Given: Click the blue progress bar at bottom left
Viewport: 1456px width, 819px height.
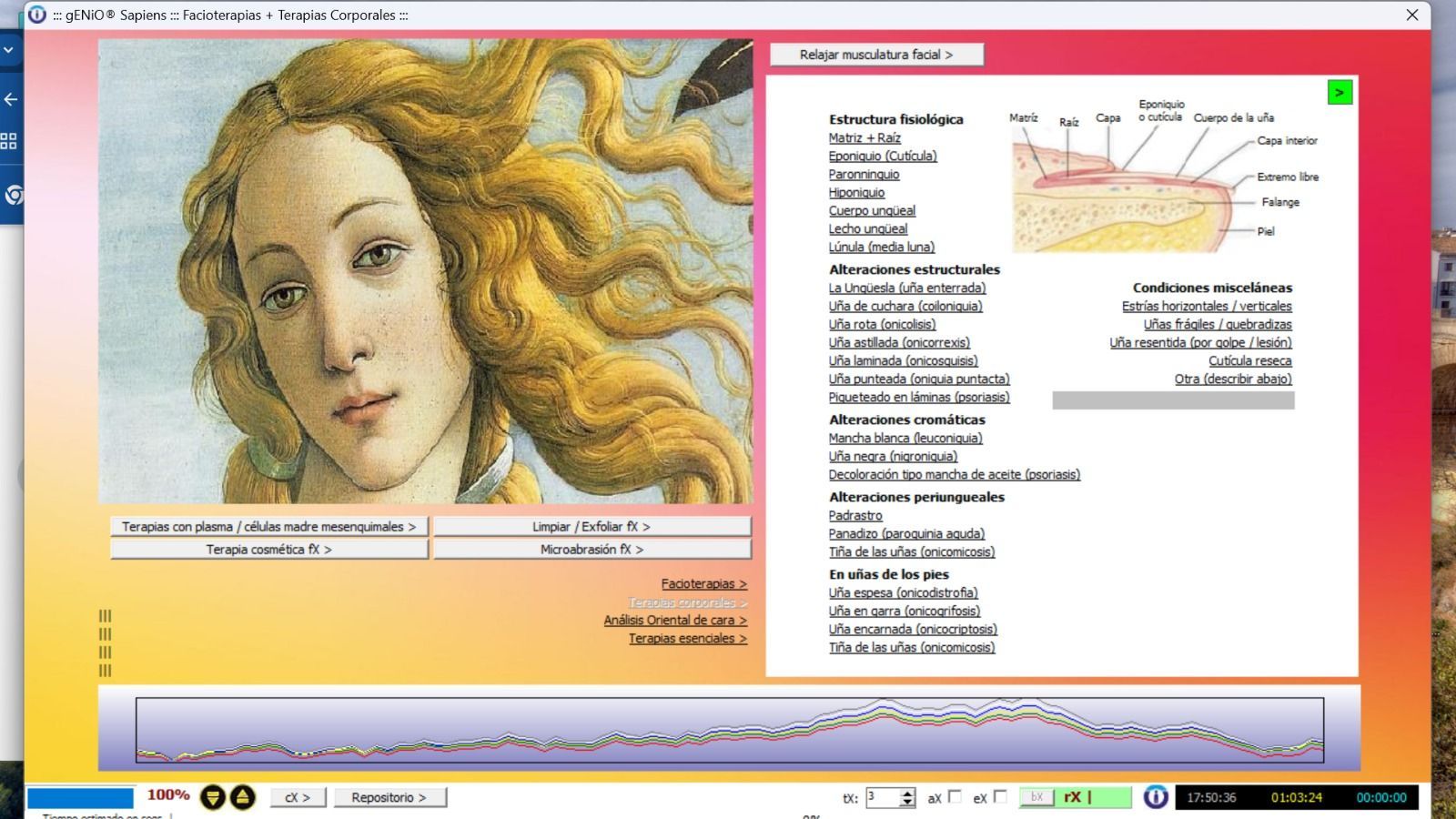Looking at the screenshot, I should coord(80,798).
